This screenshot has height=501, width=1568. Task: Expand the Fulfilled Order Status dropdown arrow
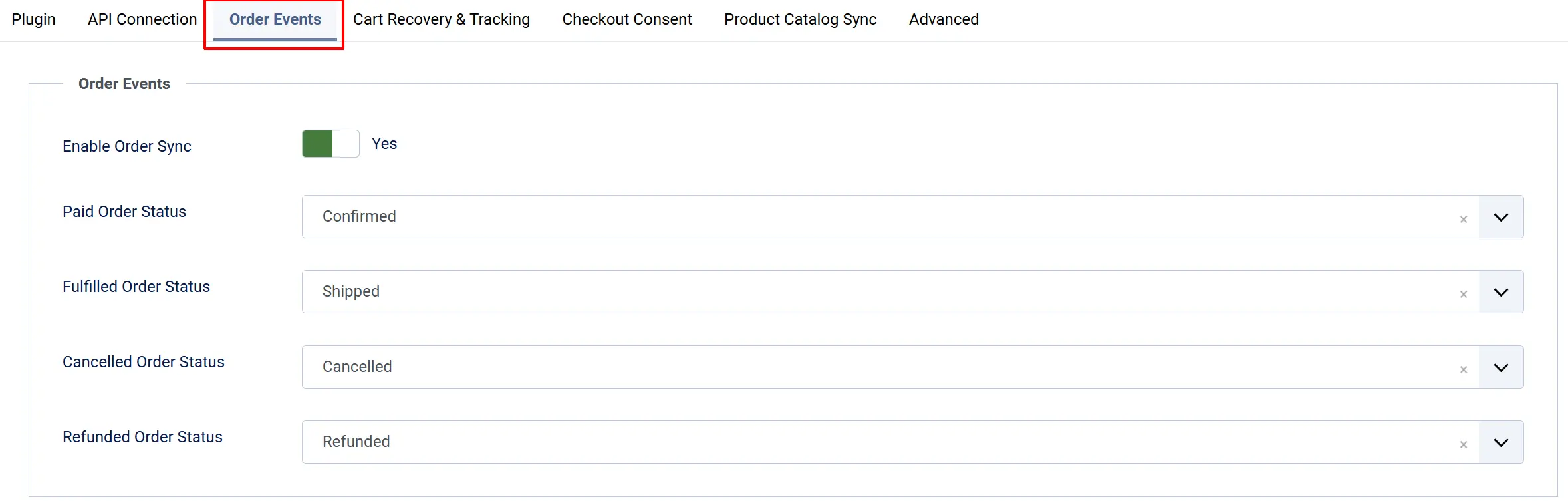coord(1501,292)
